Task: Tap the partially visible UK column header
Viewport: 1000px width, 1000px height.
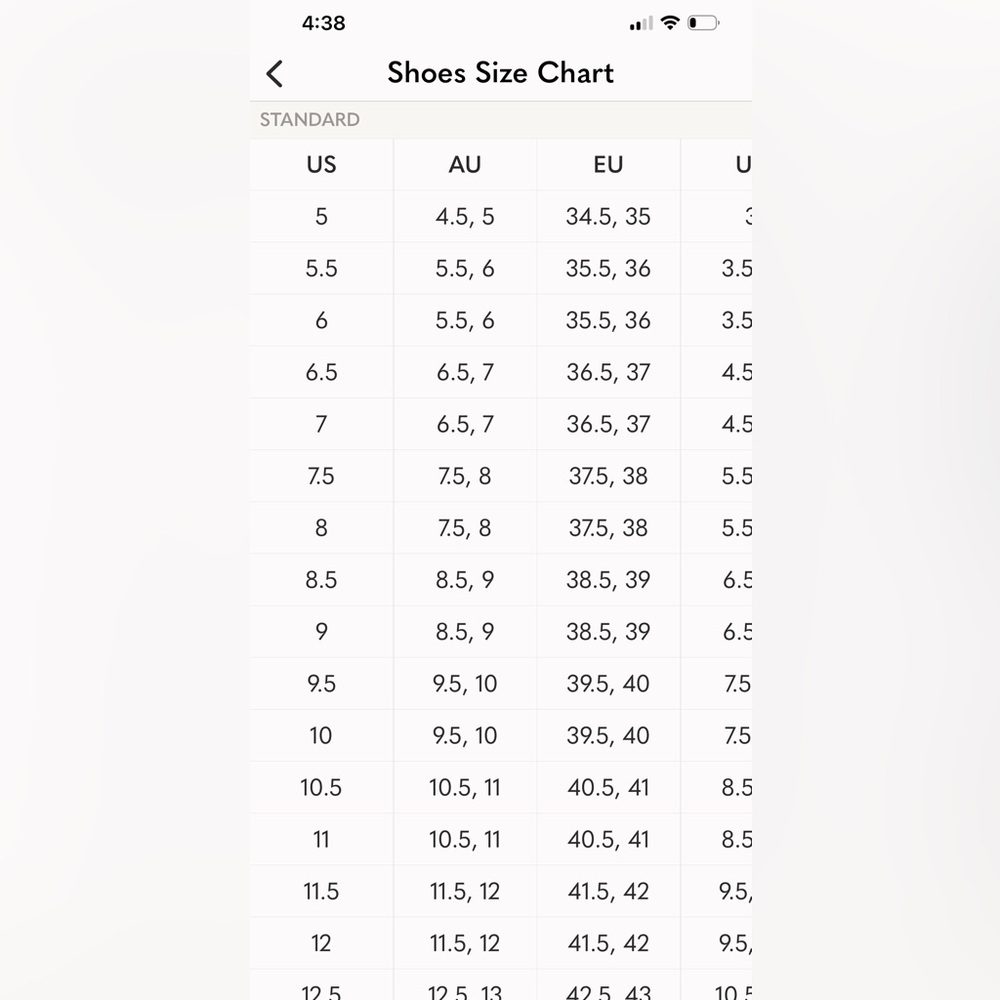Action: 717,165
